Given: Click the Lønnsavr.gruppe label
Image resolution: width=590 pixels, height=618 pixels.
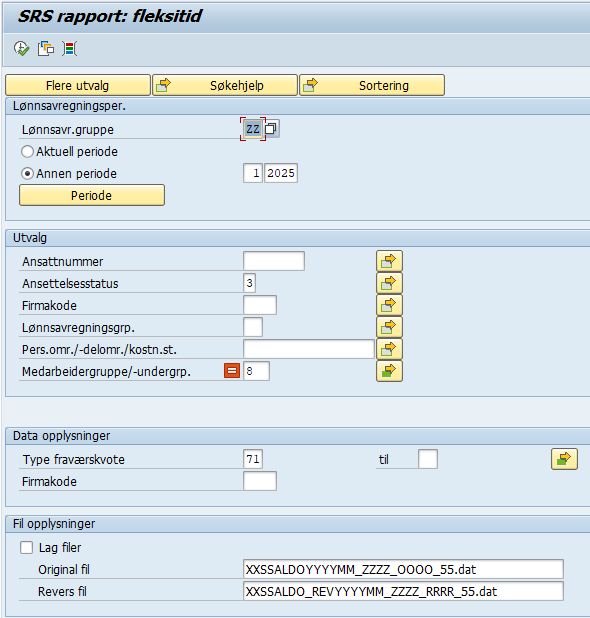Looking at the screenshot, I should pos(68,130).
